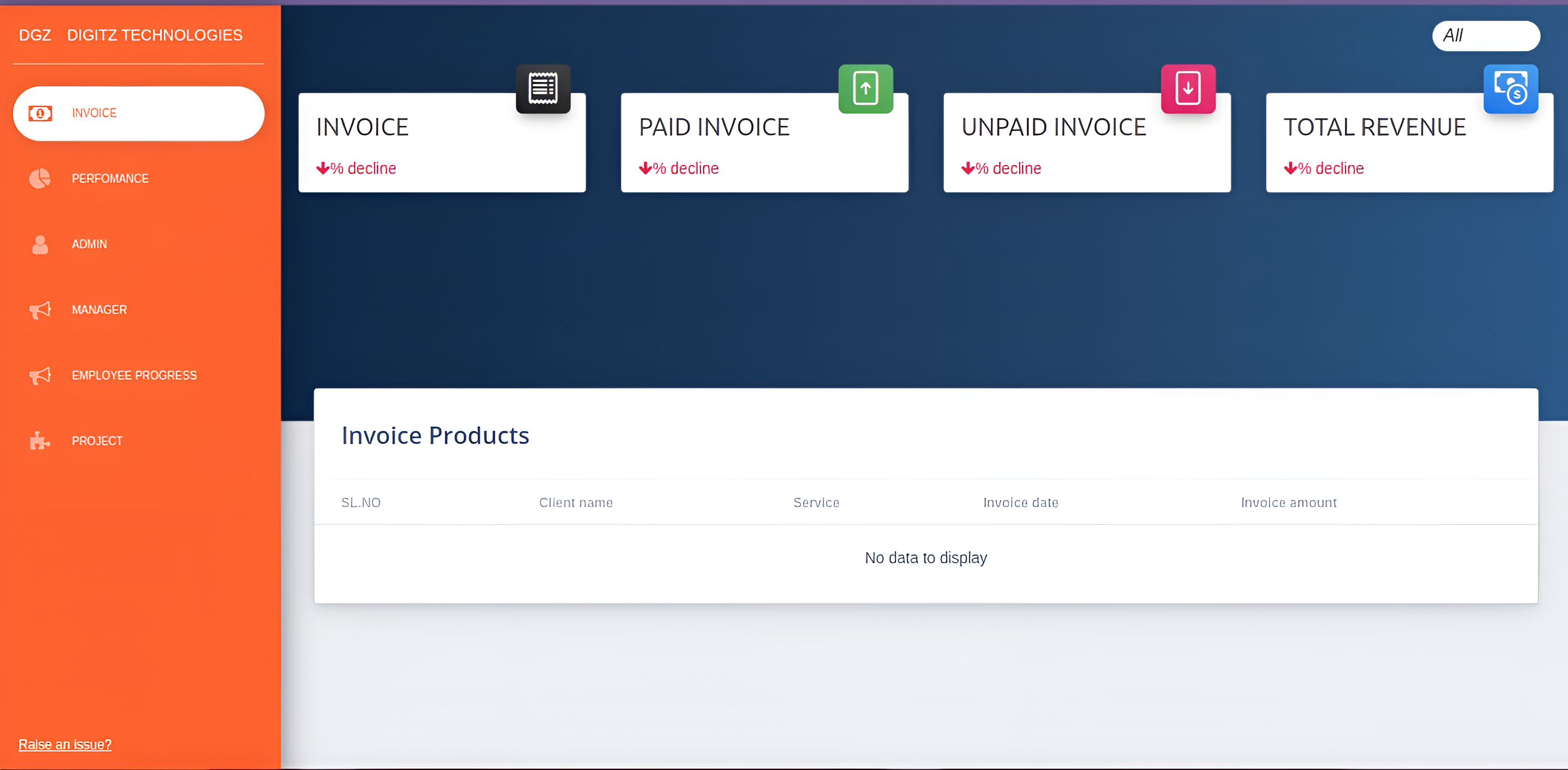Click % decline text on Total Revenue card
This screenshot has height=770, width=1568.
[1331, 168]
